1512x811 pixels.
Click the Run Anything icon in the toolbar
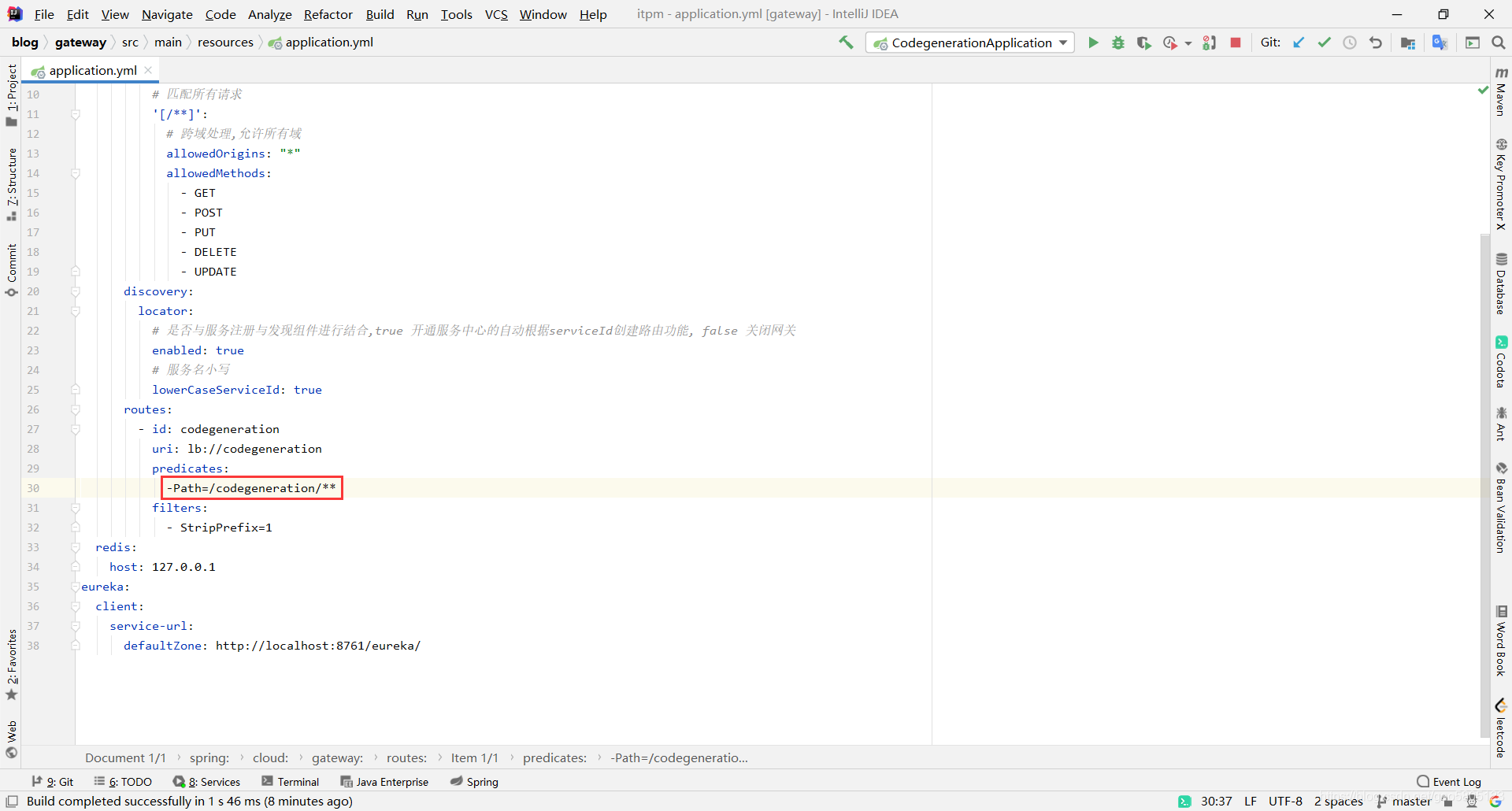click(1473, 43)
